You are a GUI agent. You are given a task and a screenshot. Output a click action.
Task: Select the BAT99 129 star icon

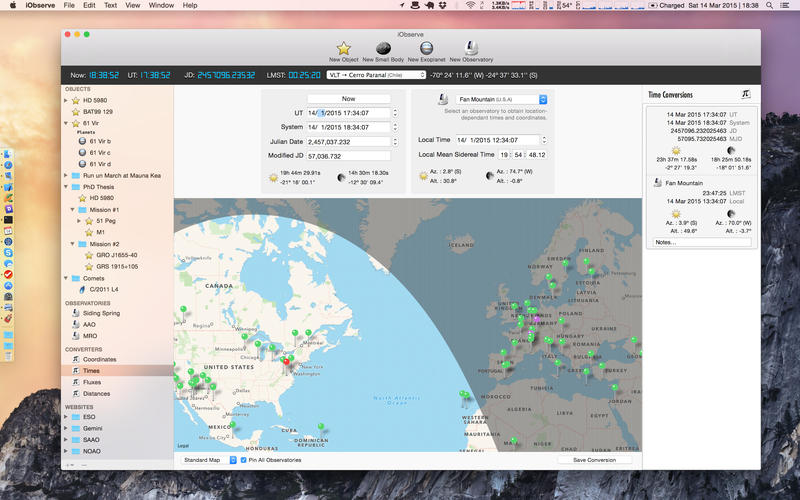(x=76, y=112)
